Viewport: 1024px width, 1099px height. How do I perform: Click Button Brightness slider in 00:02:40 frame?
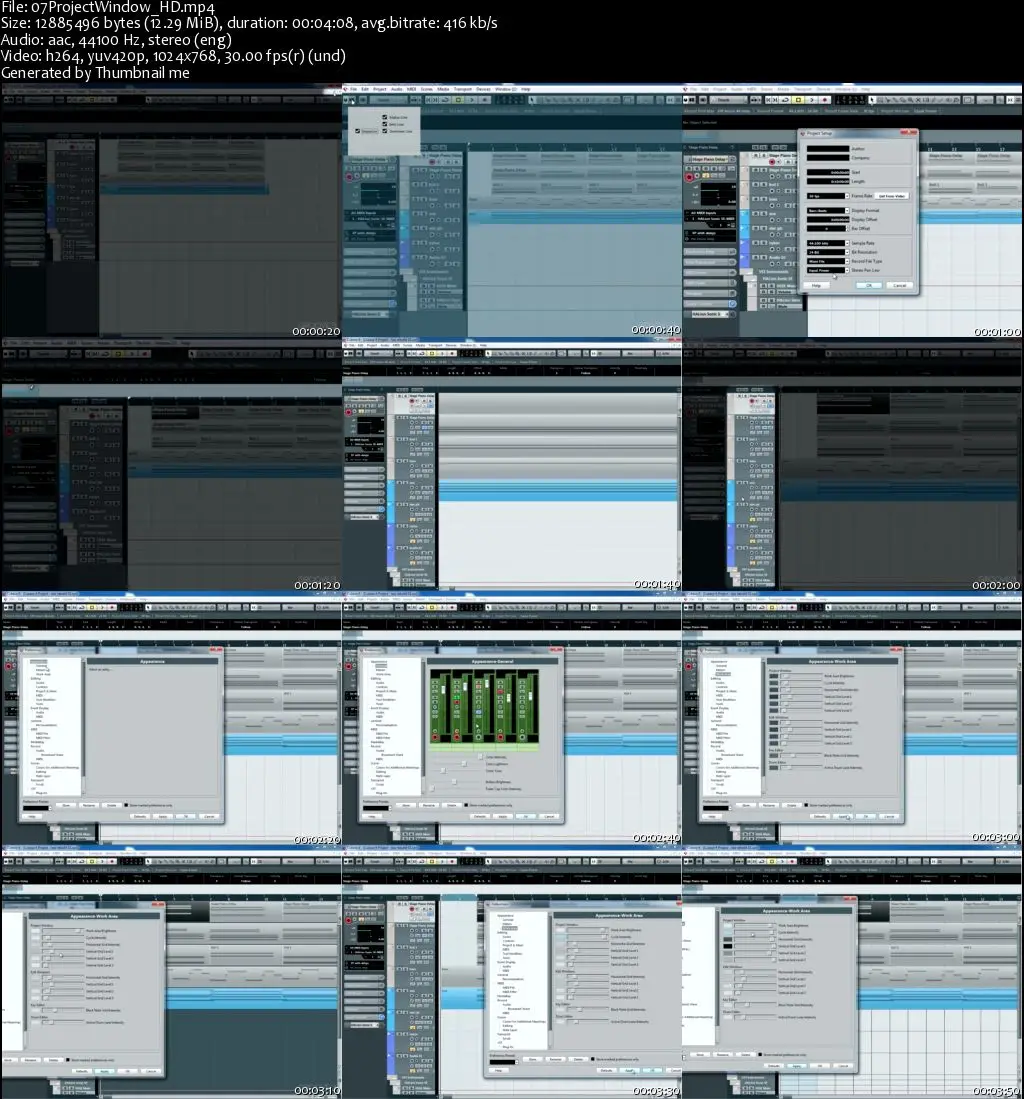pos(454,781)
